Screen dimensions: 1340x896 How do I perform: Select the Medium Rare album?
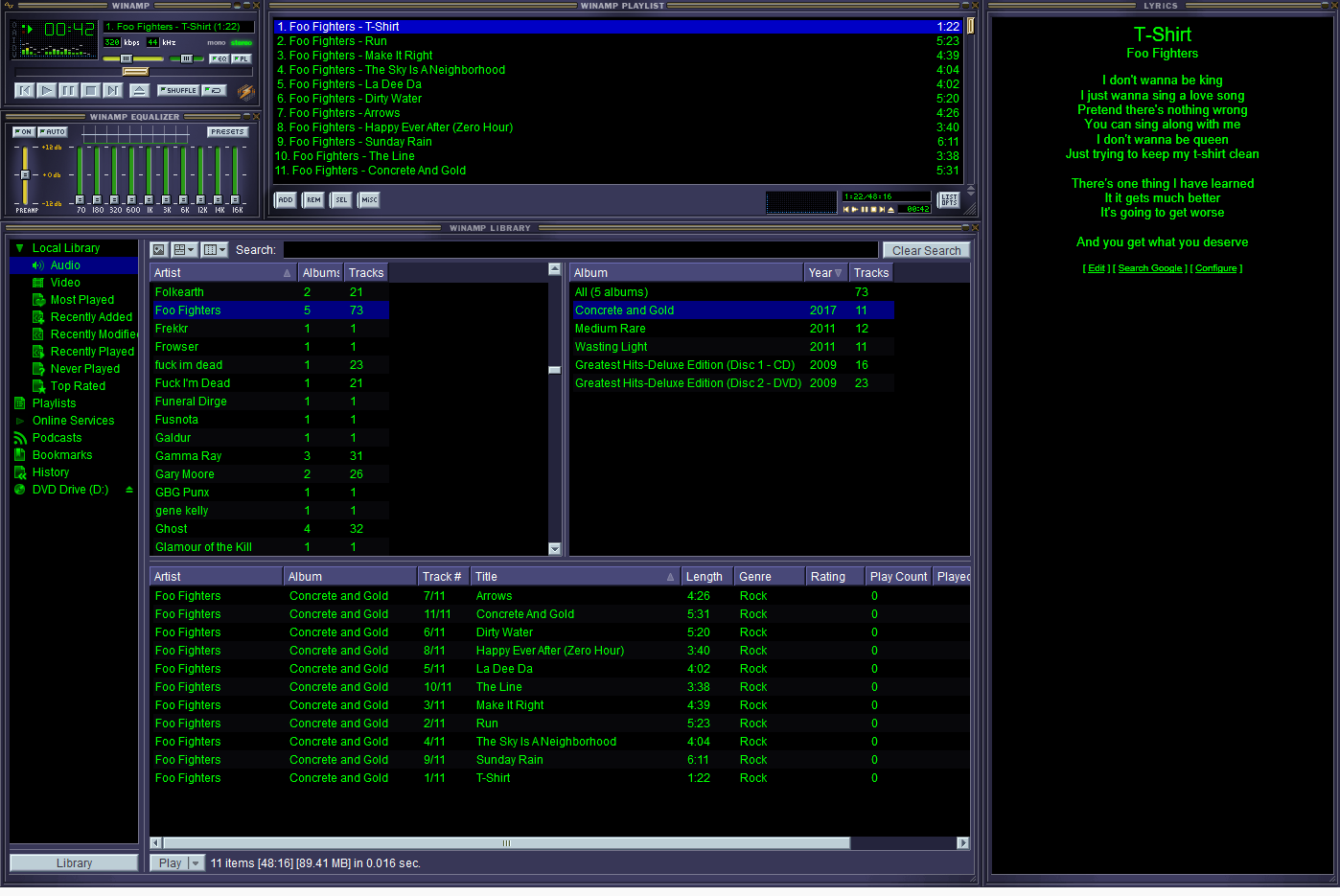[733, 329]
